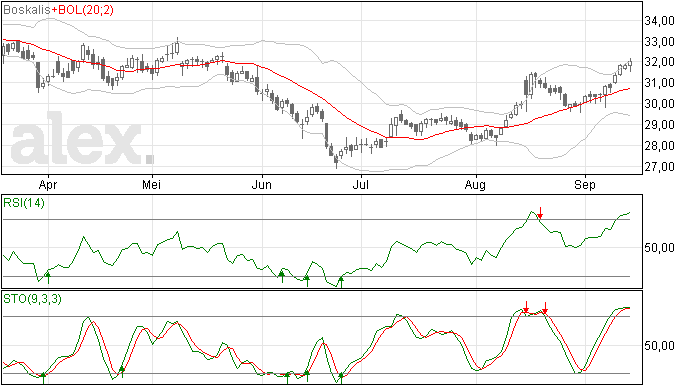690x387 pixels.
Task: Click the 29,00 price axis label
Action: pos(659,125)
